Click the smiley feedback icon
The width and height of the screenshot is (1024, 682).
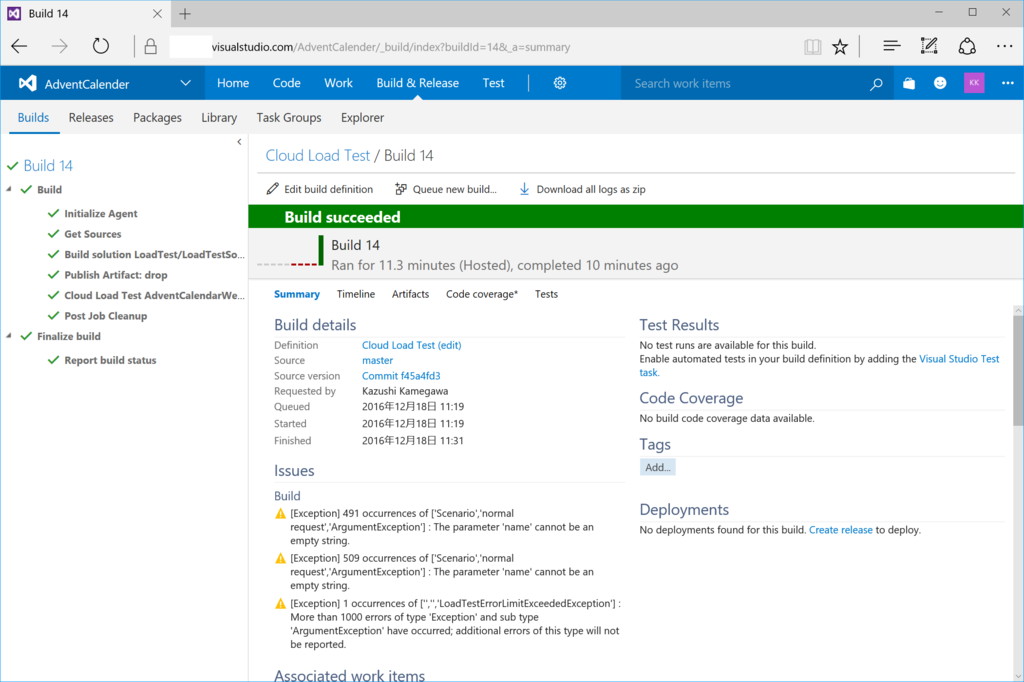(940, 83)
